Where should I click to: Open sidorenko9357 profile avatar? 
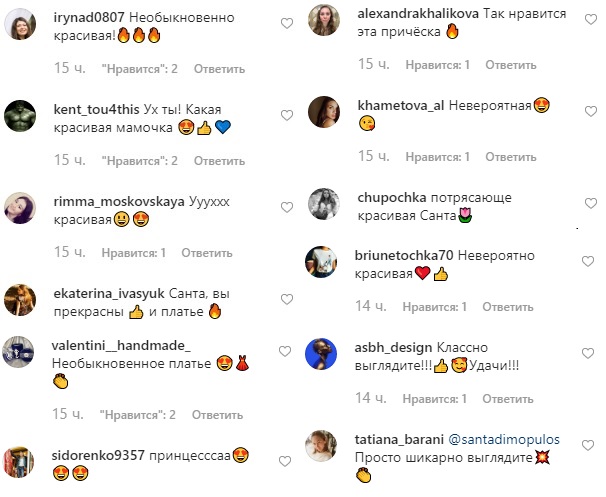tap(18, 462)
